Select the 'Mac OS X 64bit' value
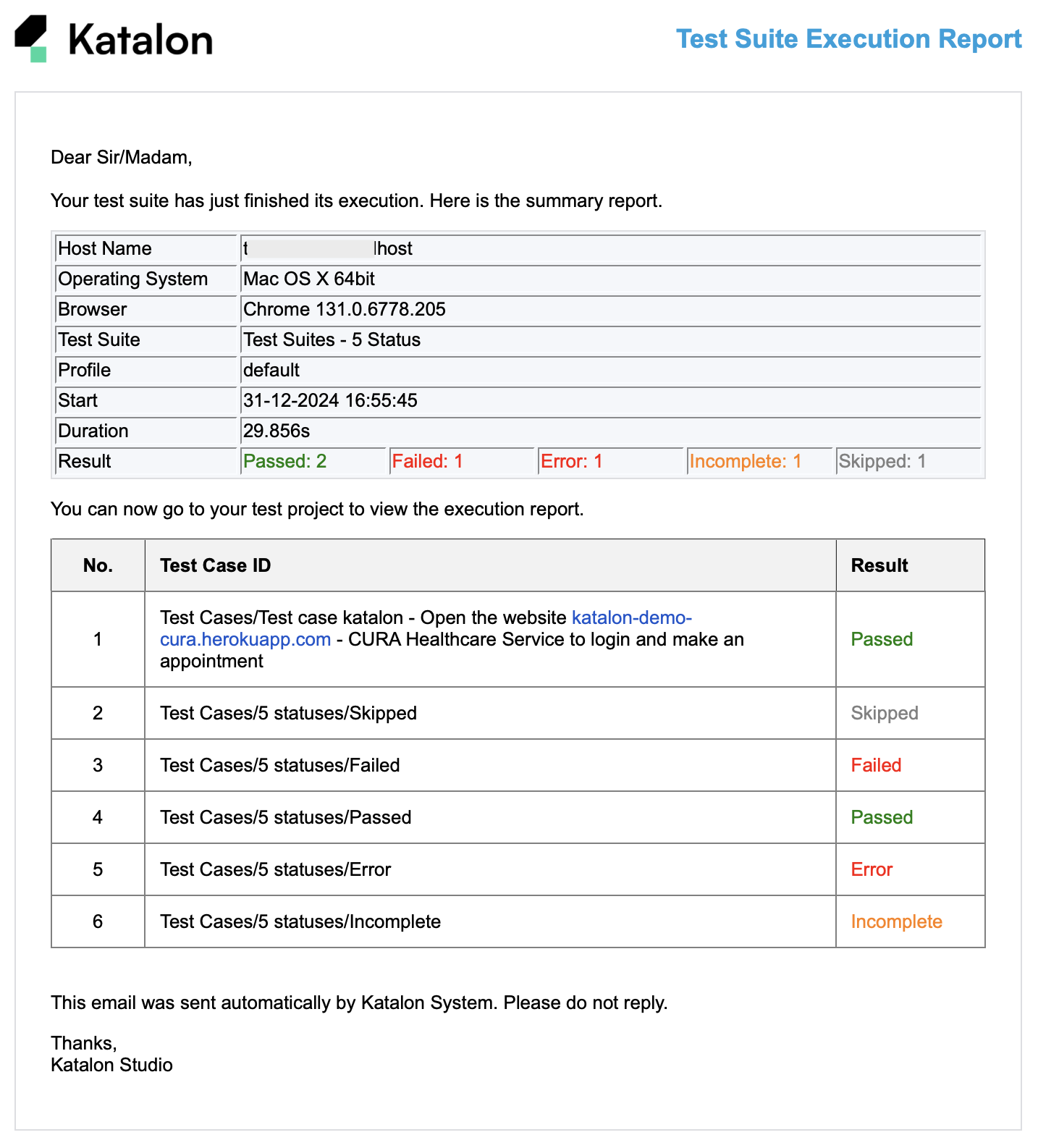This screenshot has height=1148, width=1038. point(309,279)
